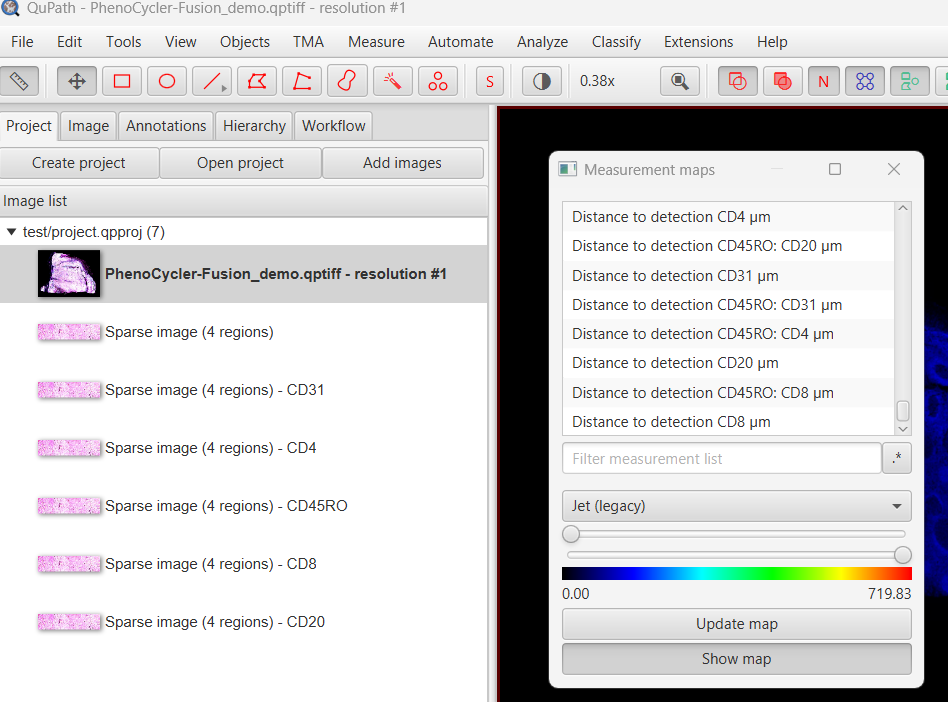Open the Jet (legacy) colormap dropdown
The height and width of the screenshot is (702, 948).
click(736, 506)
